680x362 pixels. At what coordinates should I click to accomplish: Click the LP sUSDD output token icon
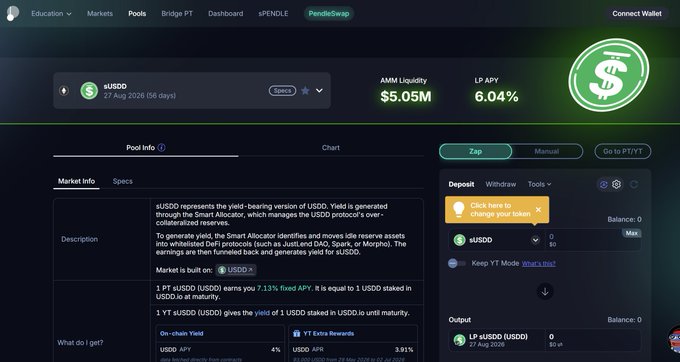pyautogui.click(x=459, y=340)
